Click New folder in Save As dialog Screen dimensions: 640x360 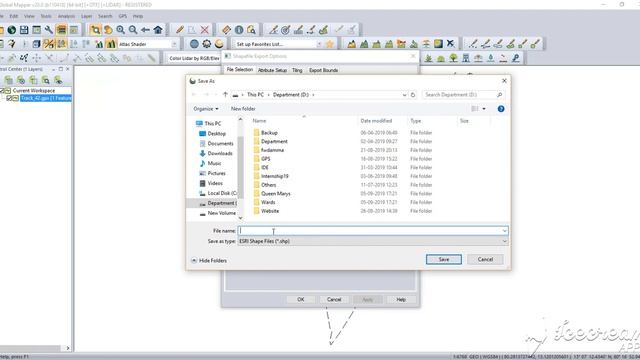243,109
